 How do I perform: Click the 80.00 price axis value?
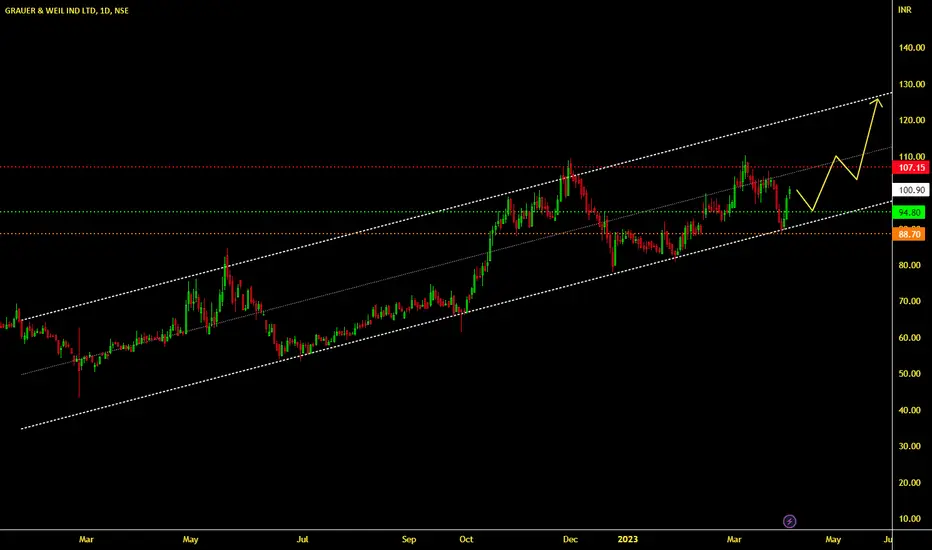(909, 265)
